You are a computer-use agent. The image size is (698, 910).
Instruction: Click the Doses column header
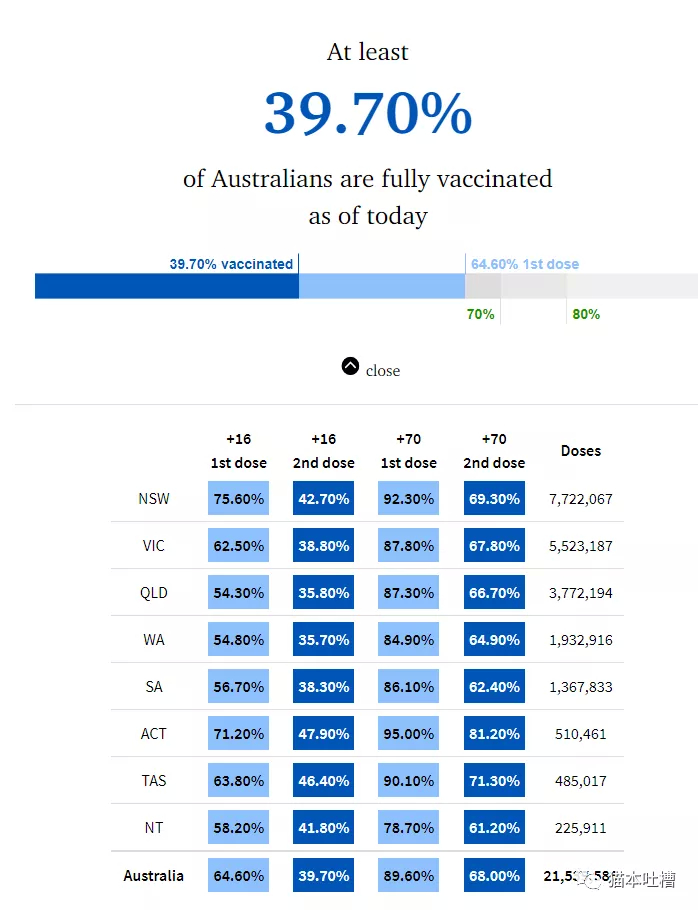point(581,451)
